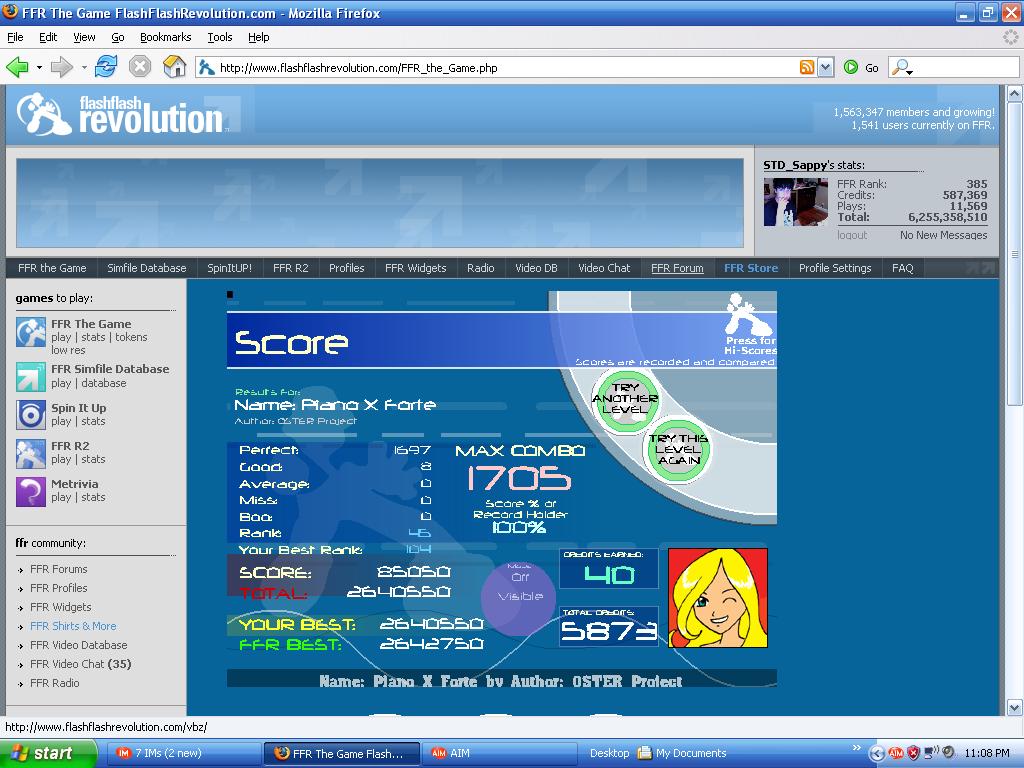Image resolution: width=1024 pixels, height=768 pixels.
Task: Click the RSS feed icon in address bar
Action: [807, 67]
